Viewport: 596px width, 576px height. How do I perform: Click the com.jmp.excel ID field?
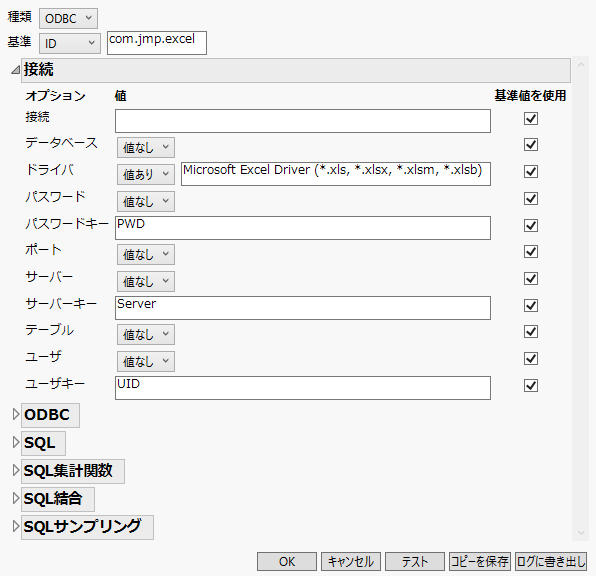pos(157,43)
